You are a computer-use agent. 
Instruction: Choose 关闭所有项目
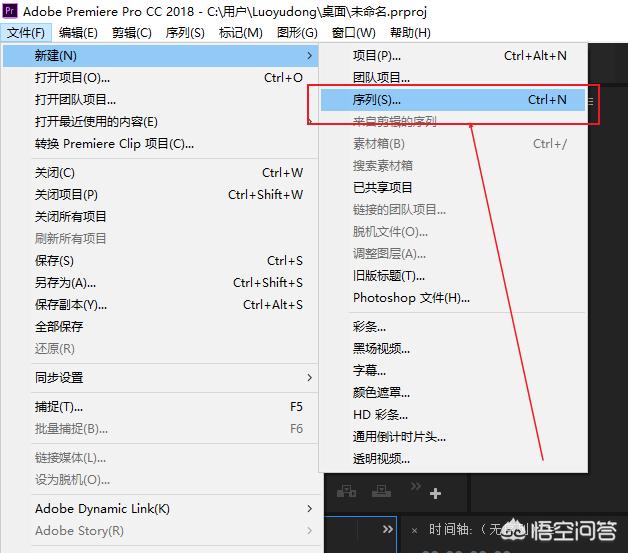point(161,217)
